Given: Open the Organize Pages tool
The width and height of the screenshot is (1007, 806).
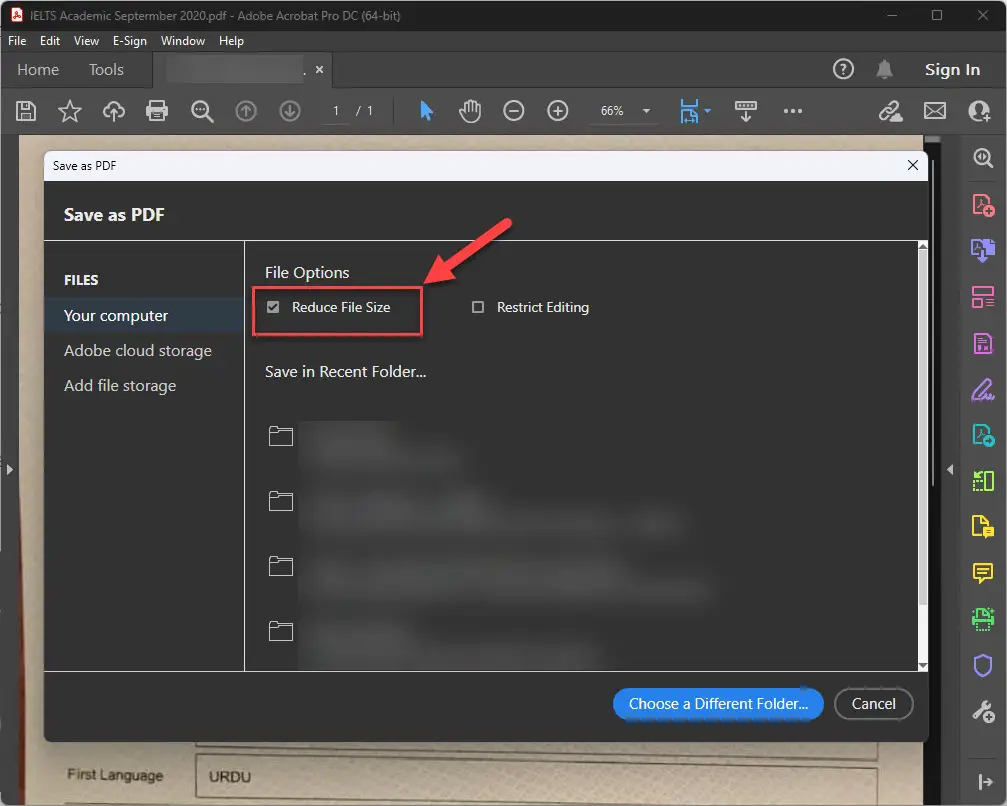Looking at the screenshot, I should [982, 297].
